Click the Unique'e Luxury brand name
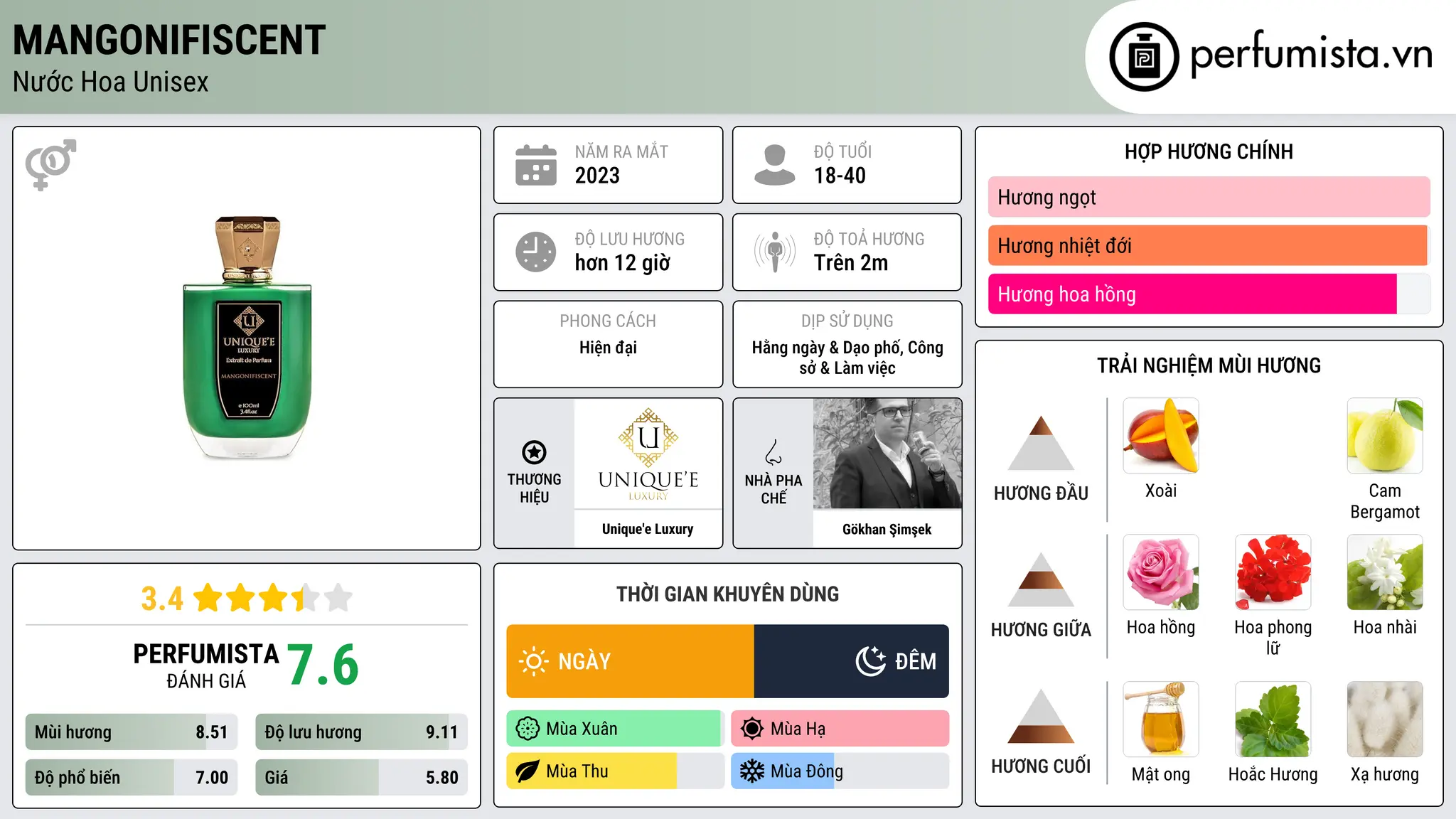 click(x=648, y=529)
